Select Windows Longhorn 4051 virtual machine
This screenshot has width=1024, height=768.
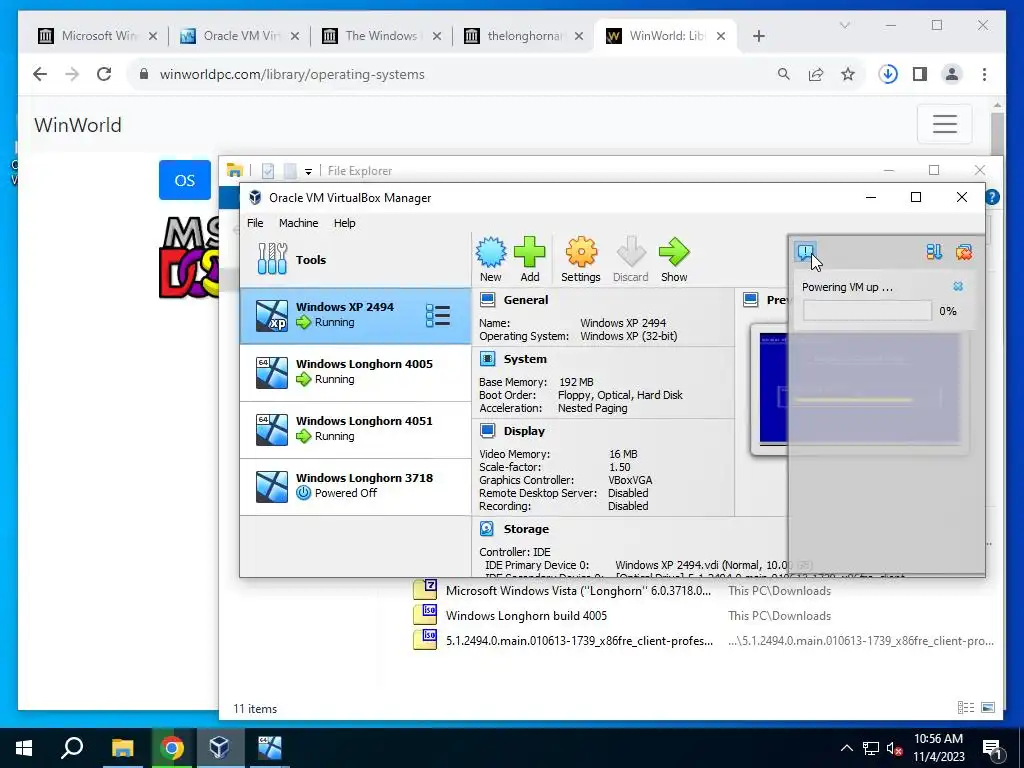coord(355,429)
